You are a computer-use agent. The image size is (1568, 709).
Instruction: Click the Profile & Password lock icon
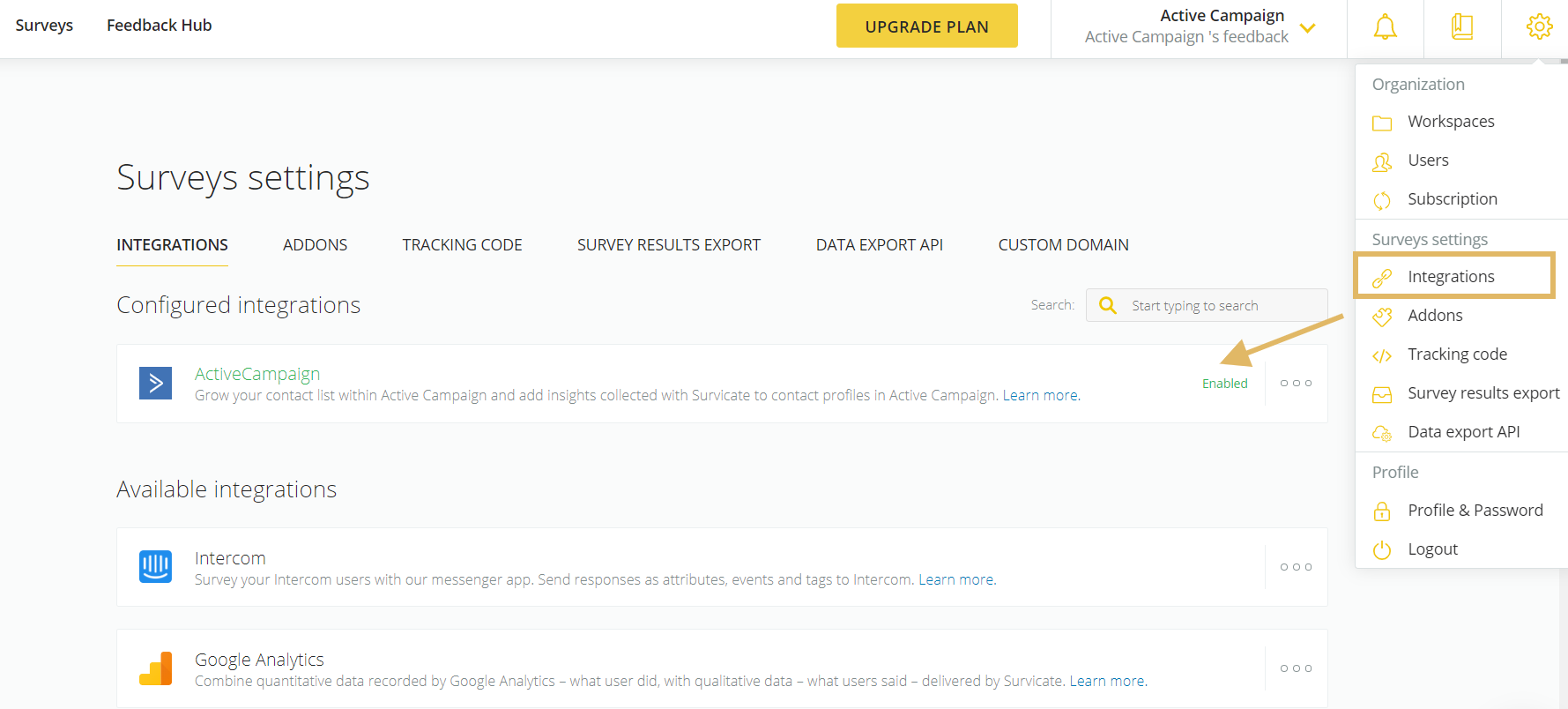1382,511
